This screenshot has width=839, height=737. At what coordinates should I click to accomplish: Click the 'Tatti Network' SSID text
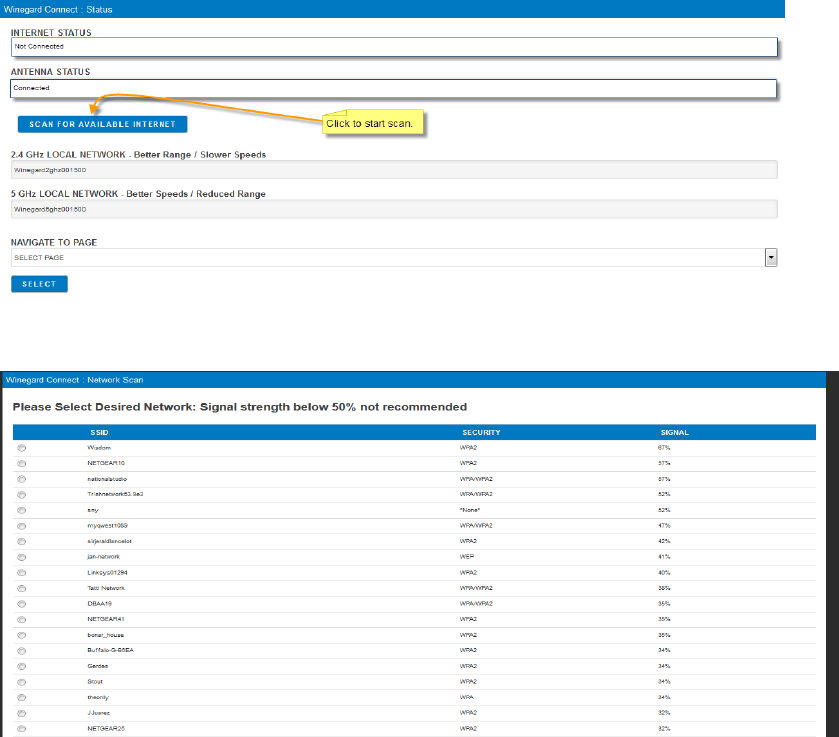106,588
